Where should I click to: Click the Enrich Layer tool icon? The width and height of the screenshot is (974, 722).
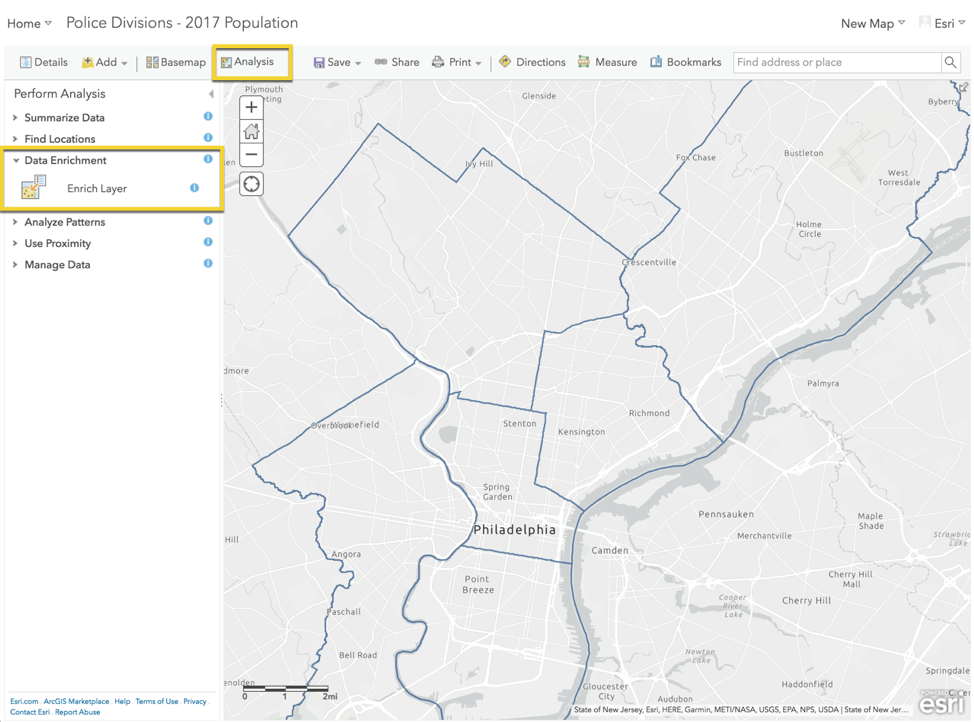[34, 187]
